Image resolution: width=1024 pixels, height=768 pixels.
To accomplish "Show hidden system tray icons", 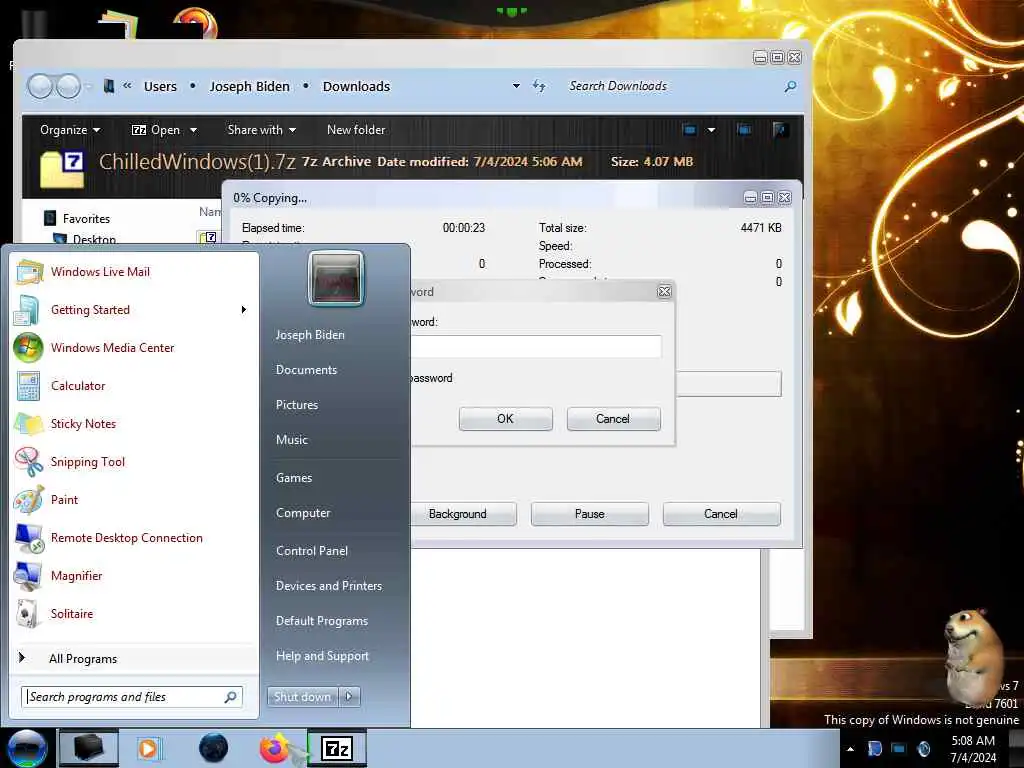I will [850, 749].
